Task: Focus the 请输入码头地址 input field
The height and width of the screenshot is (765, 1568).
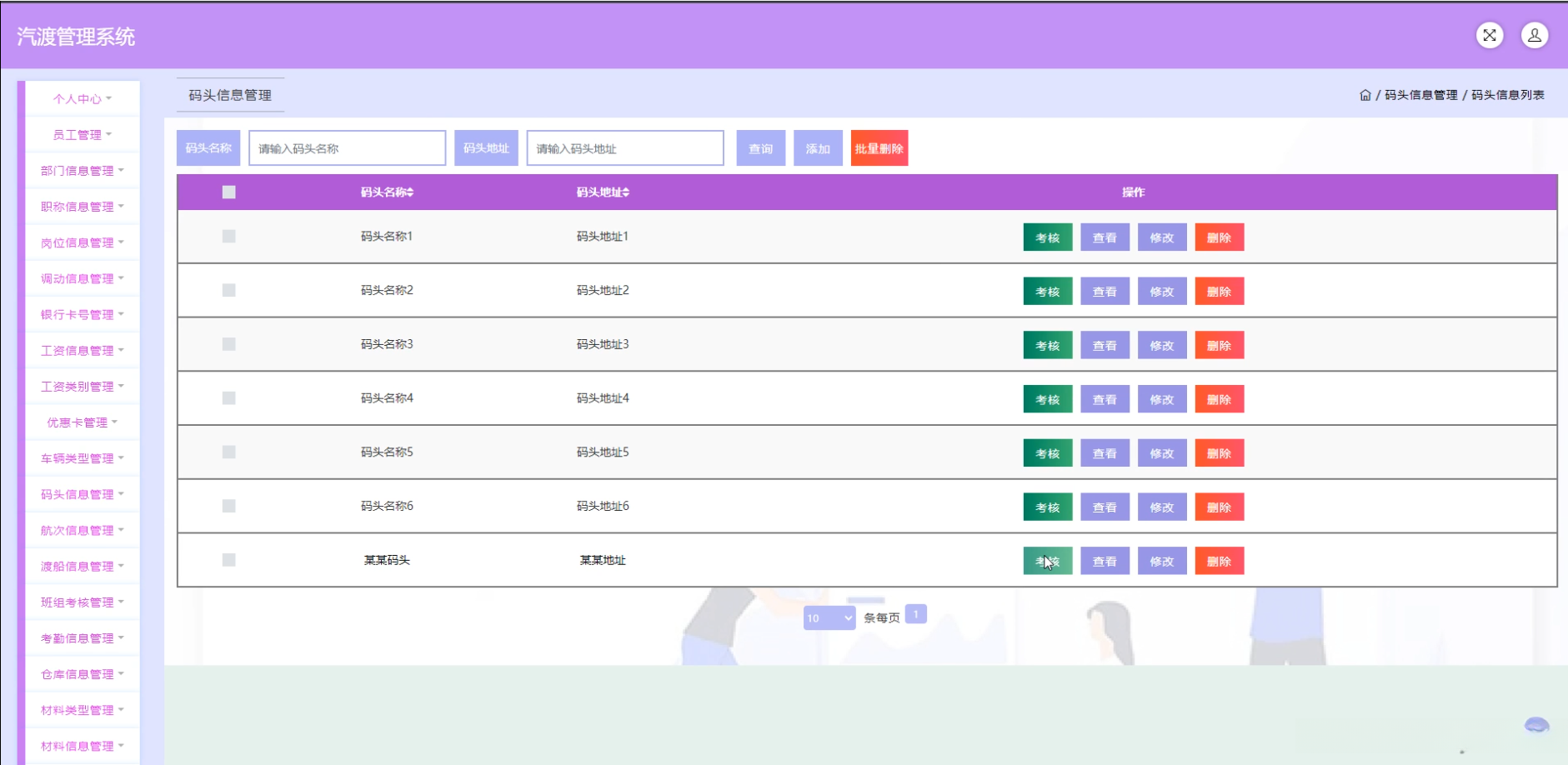Action: point(625,148)
